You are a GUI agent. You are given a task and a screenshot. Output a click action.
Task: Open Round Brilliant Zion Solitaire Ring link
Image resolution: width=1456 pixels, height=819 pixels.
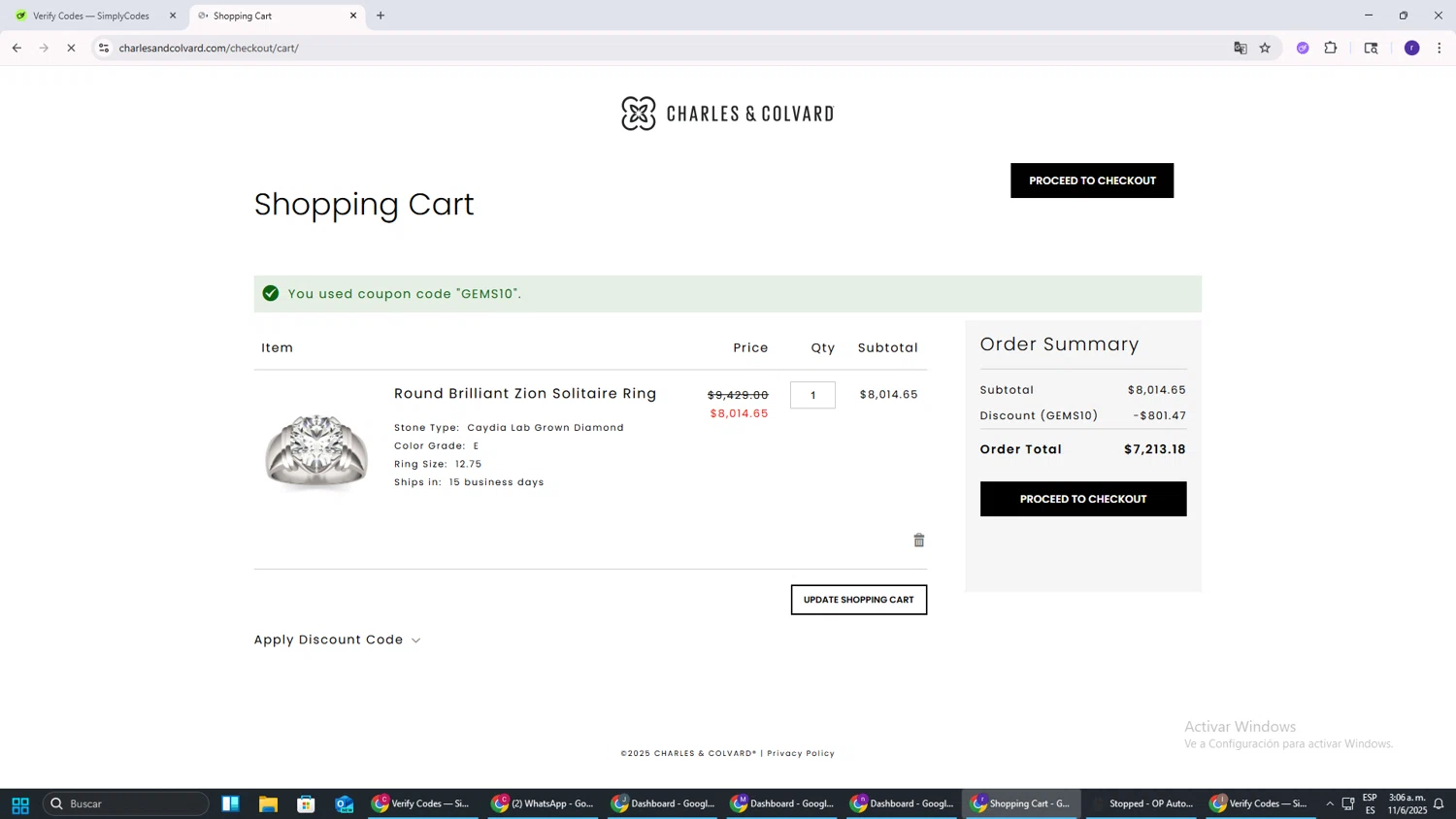[x=525, y=393]
